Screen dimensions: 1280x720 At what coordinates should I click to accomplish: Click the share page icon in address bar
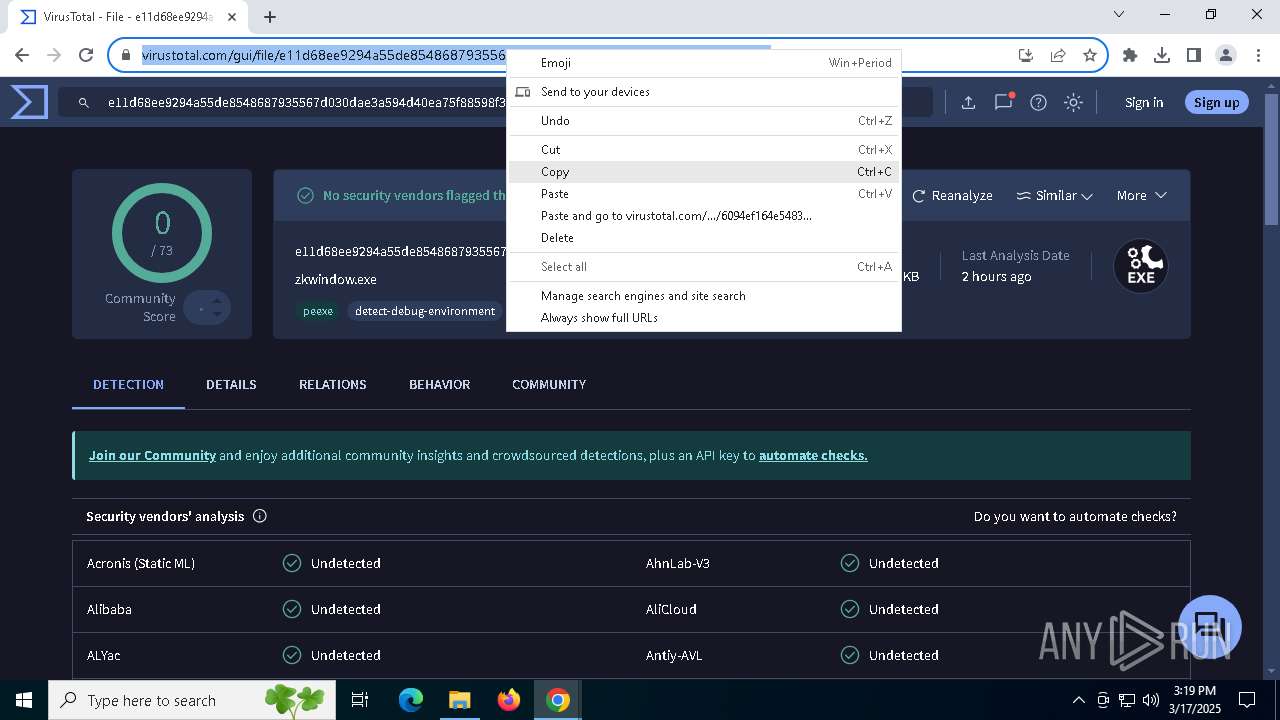(x=1058, y=55)
